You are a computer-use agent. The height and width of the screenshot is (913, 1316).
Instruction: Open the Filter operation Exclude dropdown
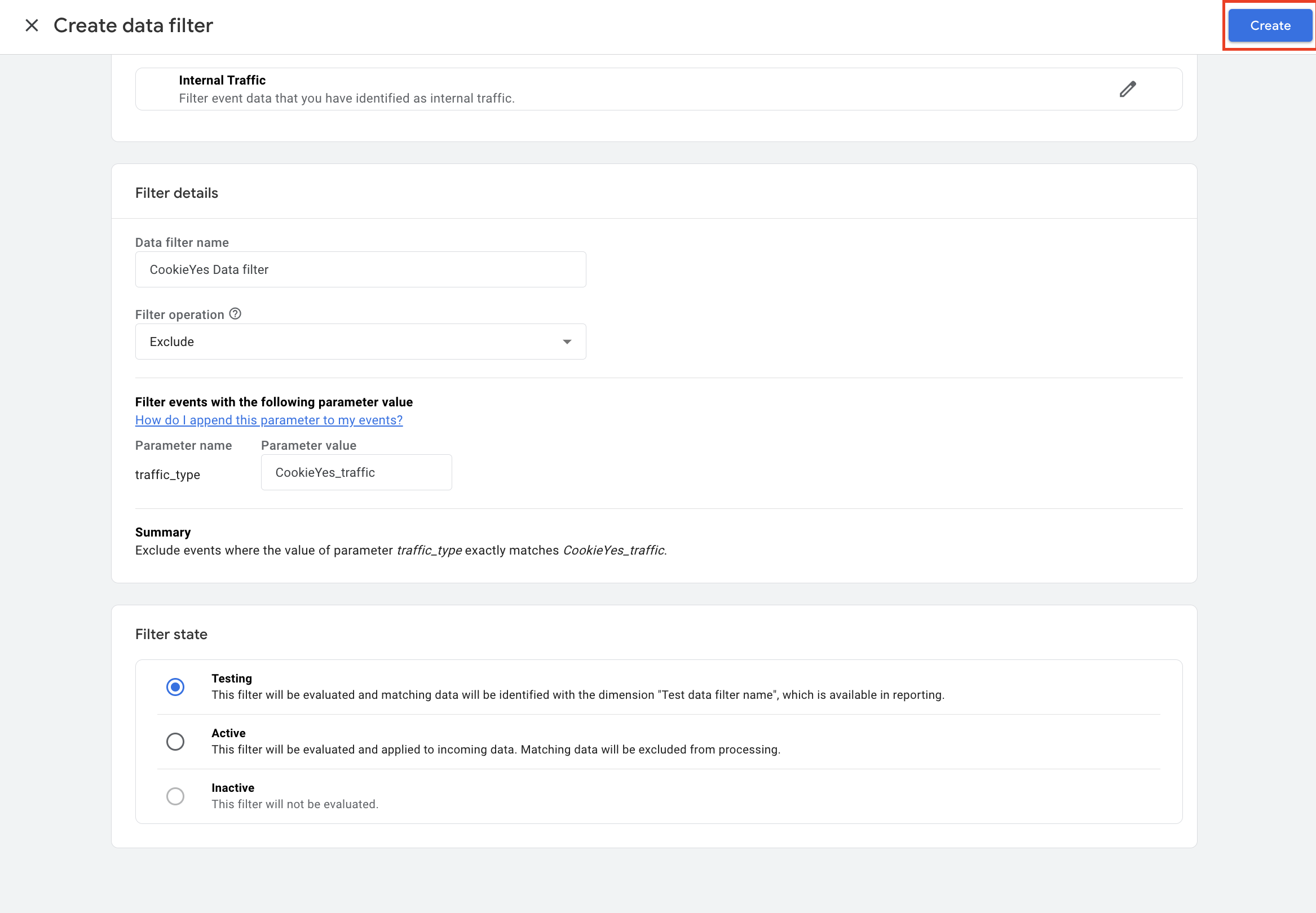click(x=360, y=342)
